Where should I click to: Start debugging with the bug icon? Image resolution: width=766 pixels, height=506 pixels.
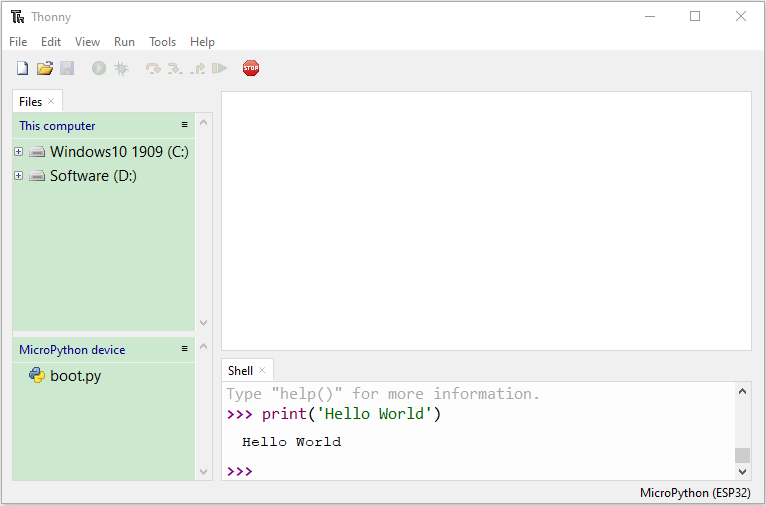[x=121, y=68]
